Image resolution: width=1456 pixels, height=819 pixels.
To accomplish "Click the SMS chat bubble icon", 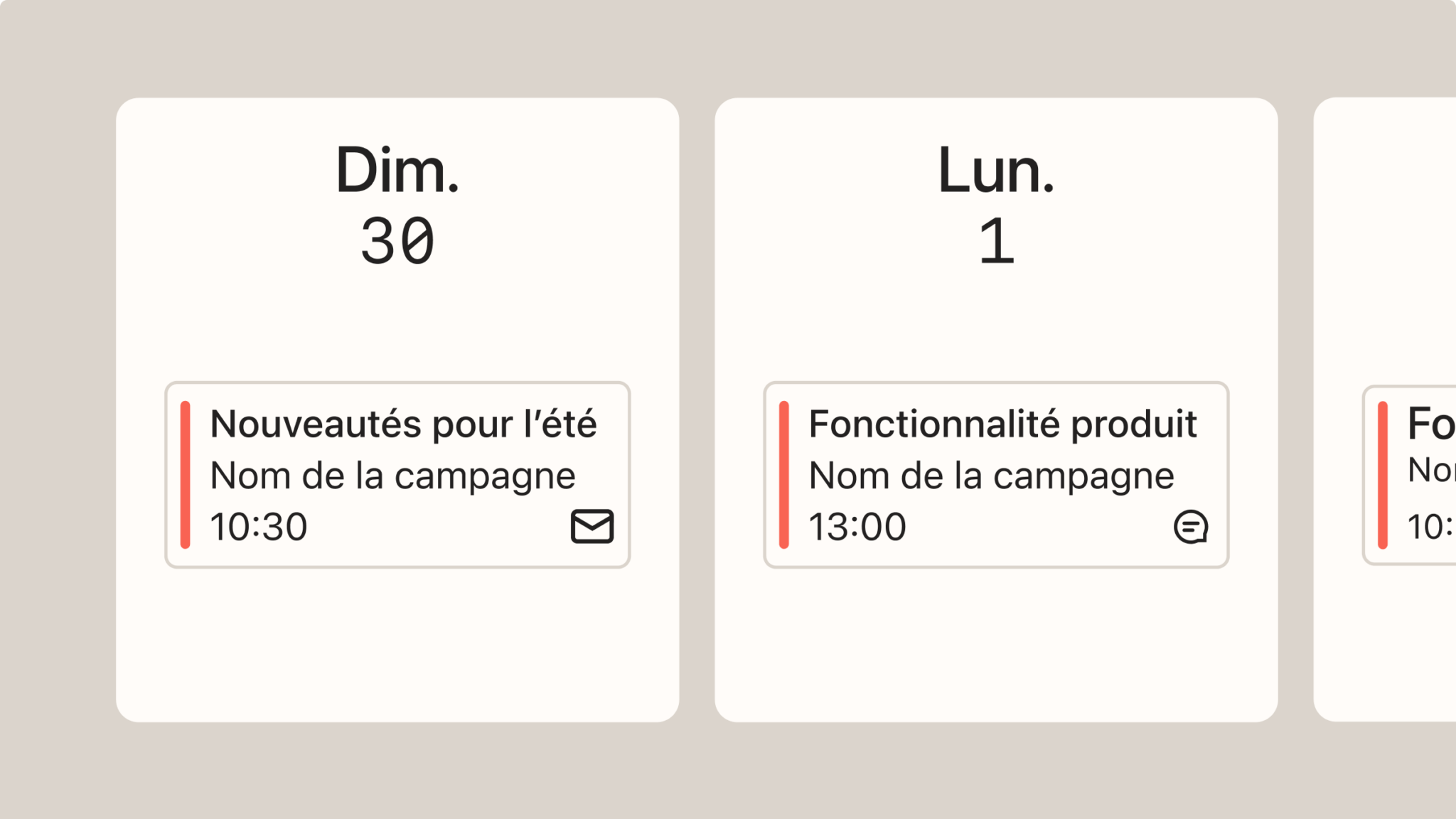I will pyautogui.click(x=1191, y=527).
